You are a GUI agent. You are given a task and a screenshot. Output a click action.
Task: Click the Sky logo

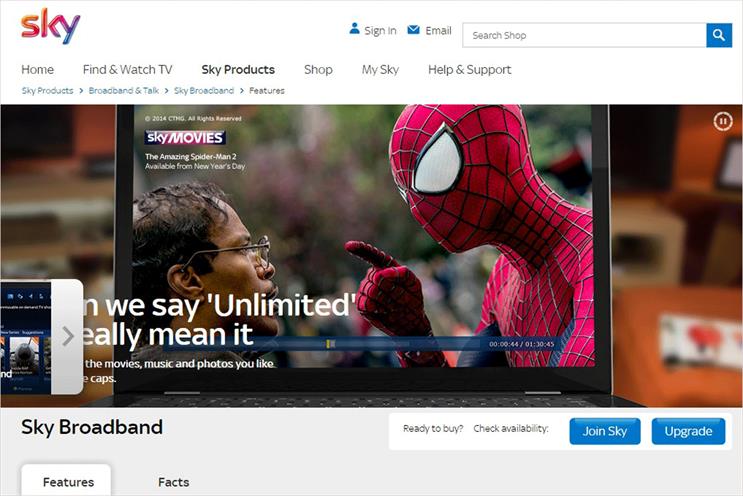[51, 27]
